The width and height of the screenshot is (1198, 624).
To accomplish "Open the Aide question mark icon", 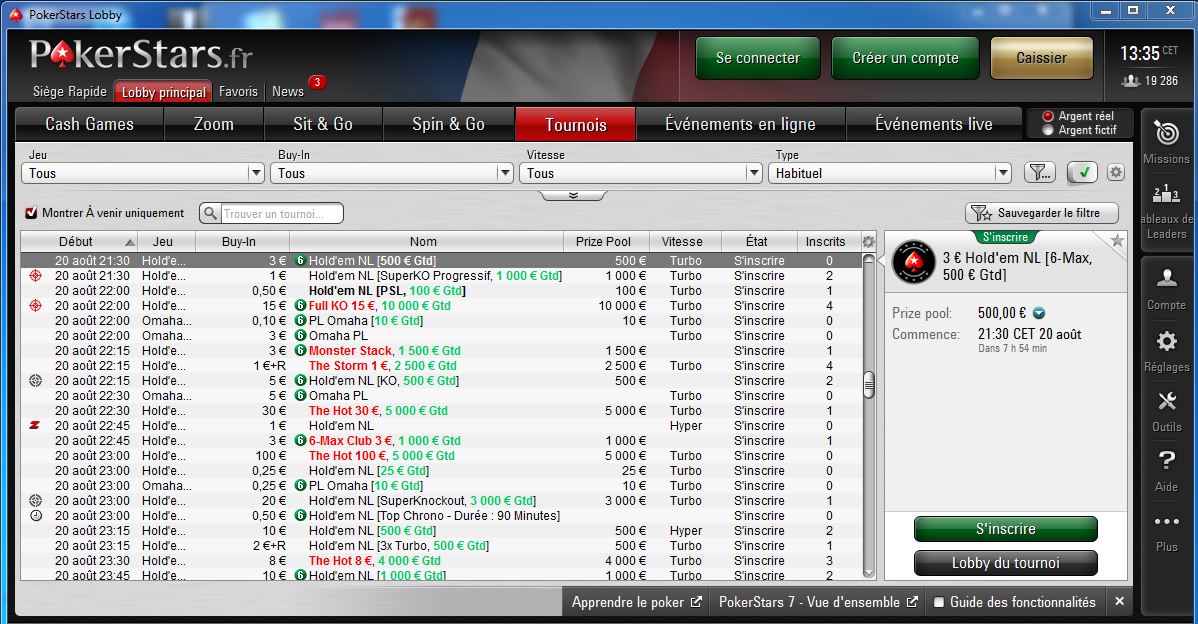I will point(1166,461).
